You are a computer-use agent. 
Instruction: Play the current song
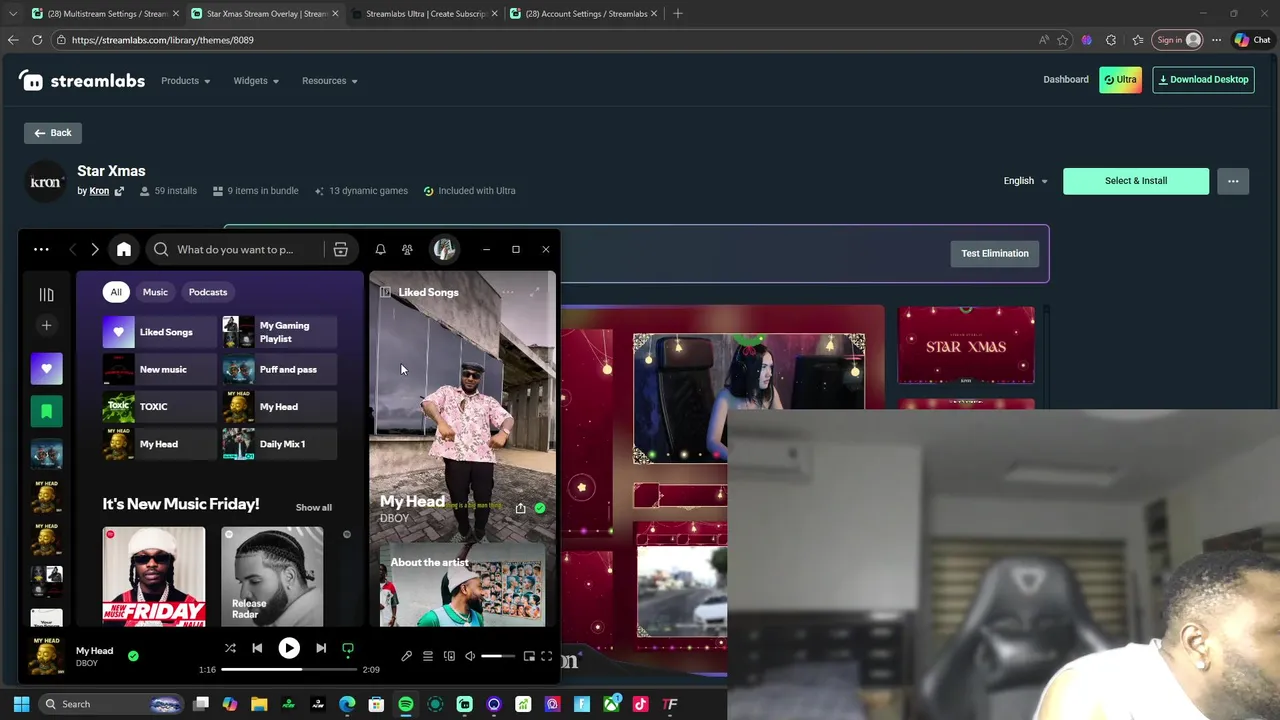point(289,648)
